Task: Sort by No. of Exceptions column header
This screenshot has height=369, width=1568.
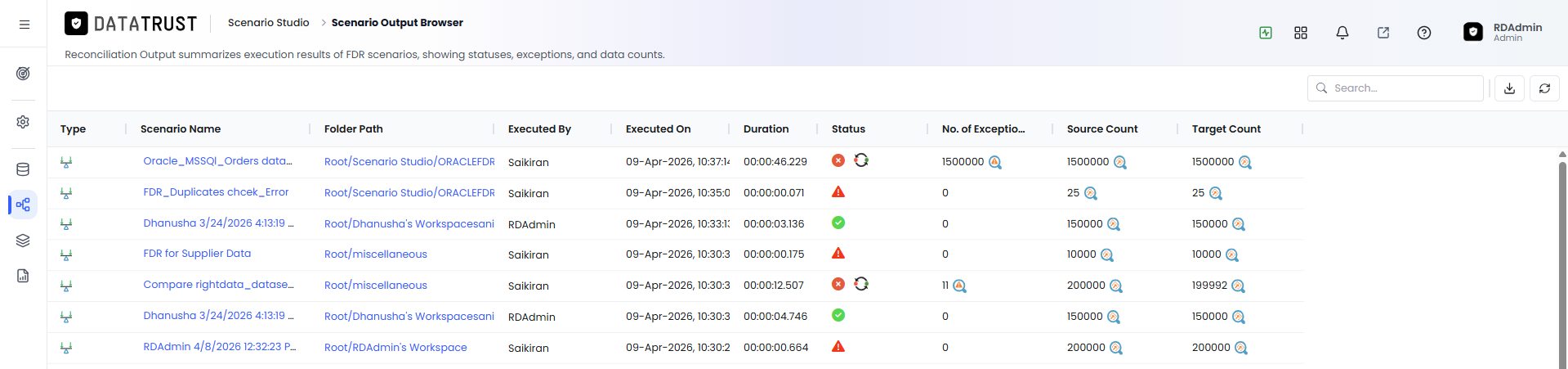Action: [x=983, y=129]
